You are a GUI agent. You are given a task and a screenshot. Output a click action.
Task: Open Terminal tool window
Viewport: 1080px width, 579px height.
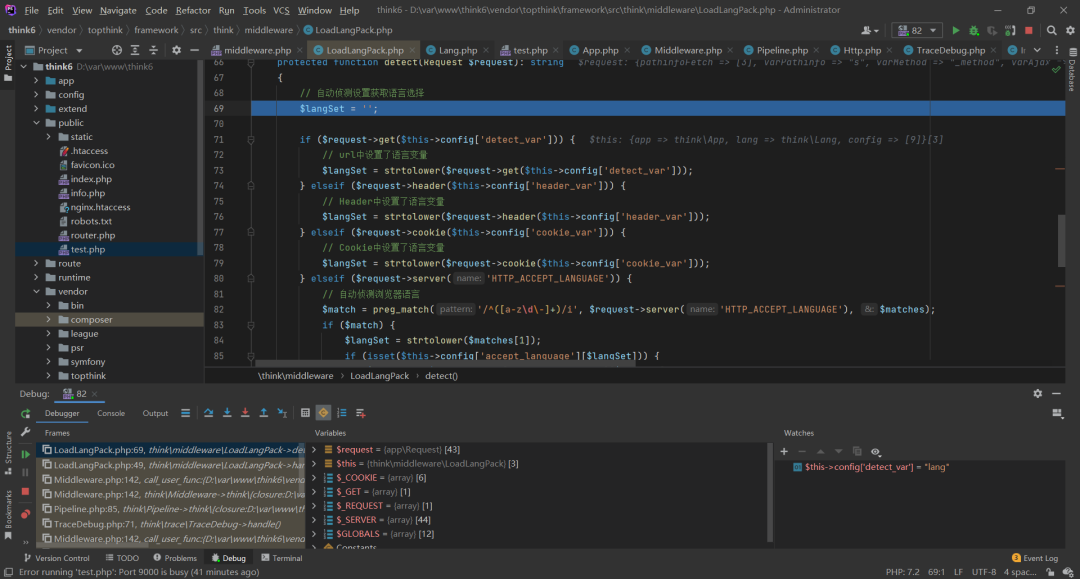click(x=282, y=558)
